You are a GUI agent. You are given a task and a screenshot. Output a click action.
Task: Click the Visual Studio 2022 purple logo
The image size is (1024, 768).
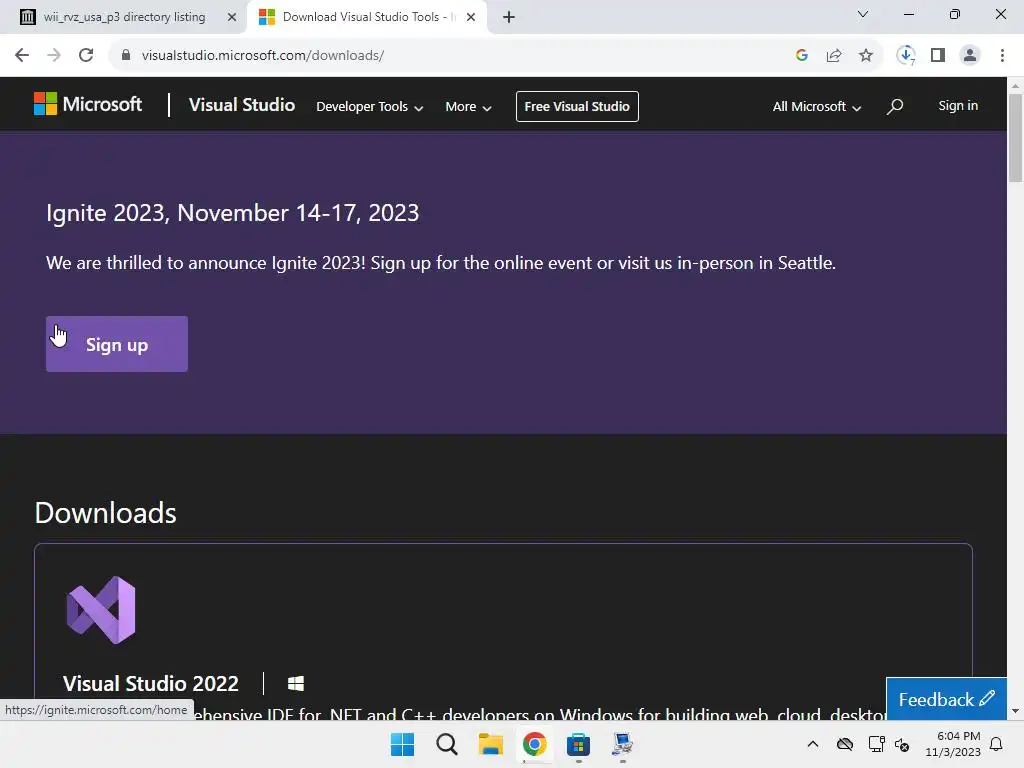coord(101,610)
